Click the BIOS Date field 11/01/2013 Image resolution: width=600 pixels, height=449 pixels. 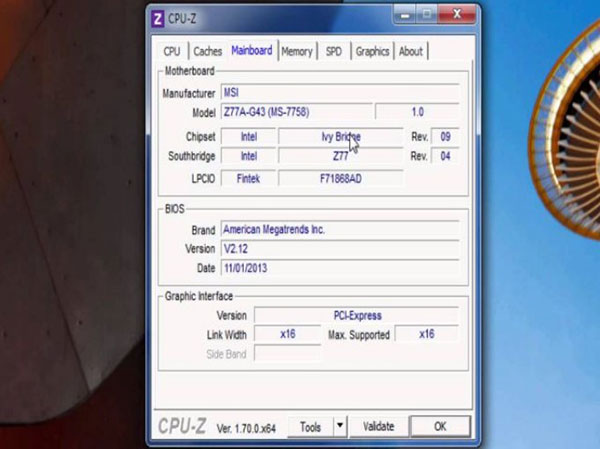pyautogui.click(x=339, y=269)
